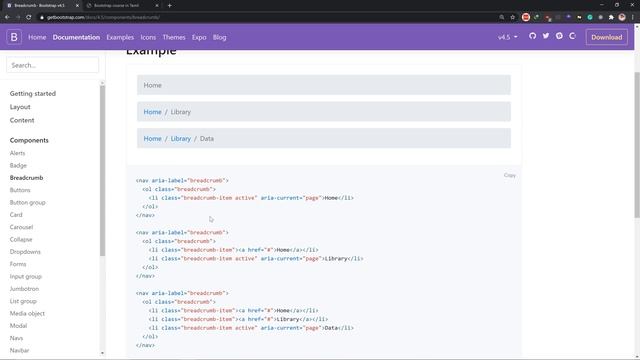This screenshot has width=640, height=360.
Task: Go back with browser back arrow
Action: click(x=7, y=17)
